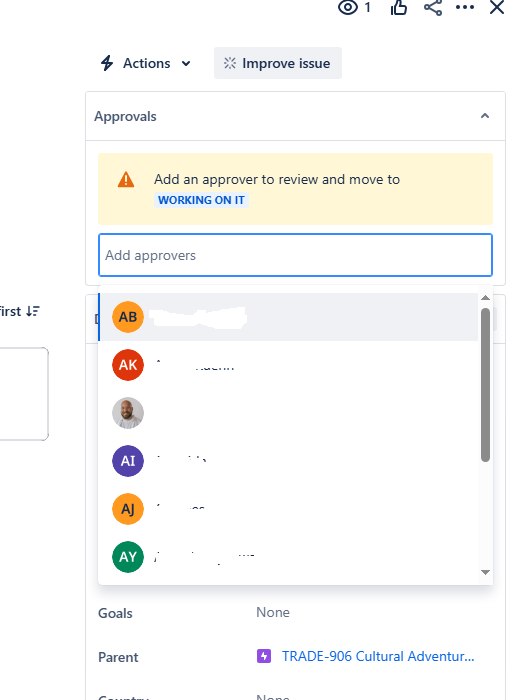The width and height of the screenshot is (526, 700).
Task: Pick the orange AJ avatar user
Action: [288, 509]
